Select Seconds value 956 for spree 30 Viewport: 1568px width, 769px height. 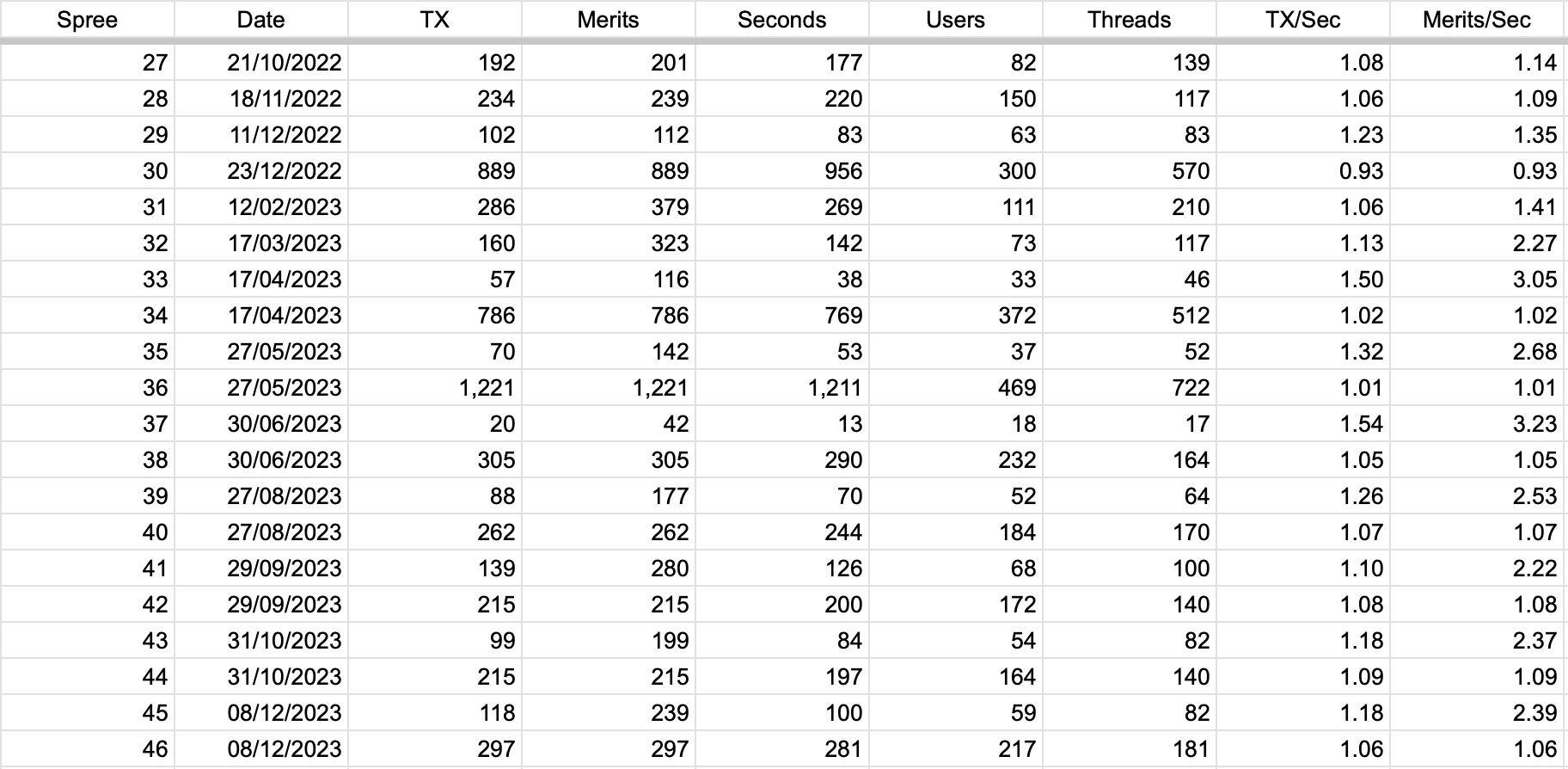pos(781,170)
